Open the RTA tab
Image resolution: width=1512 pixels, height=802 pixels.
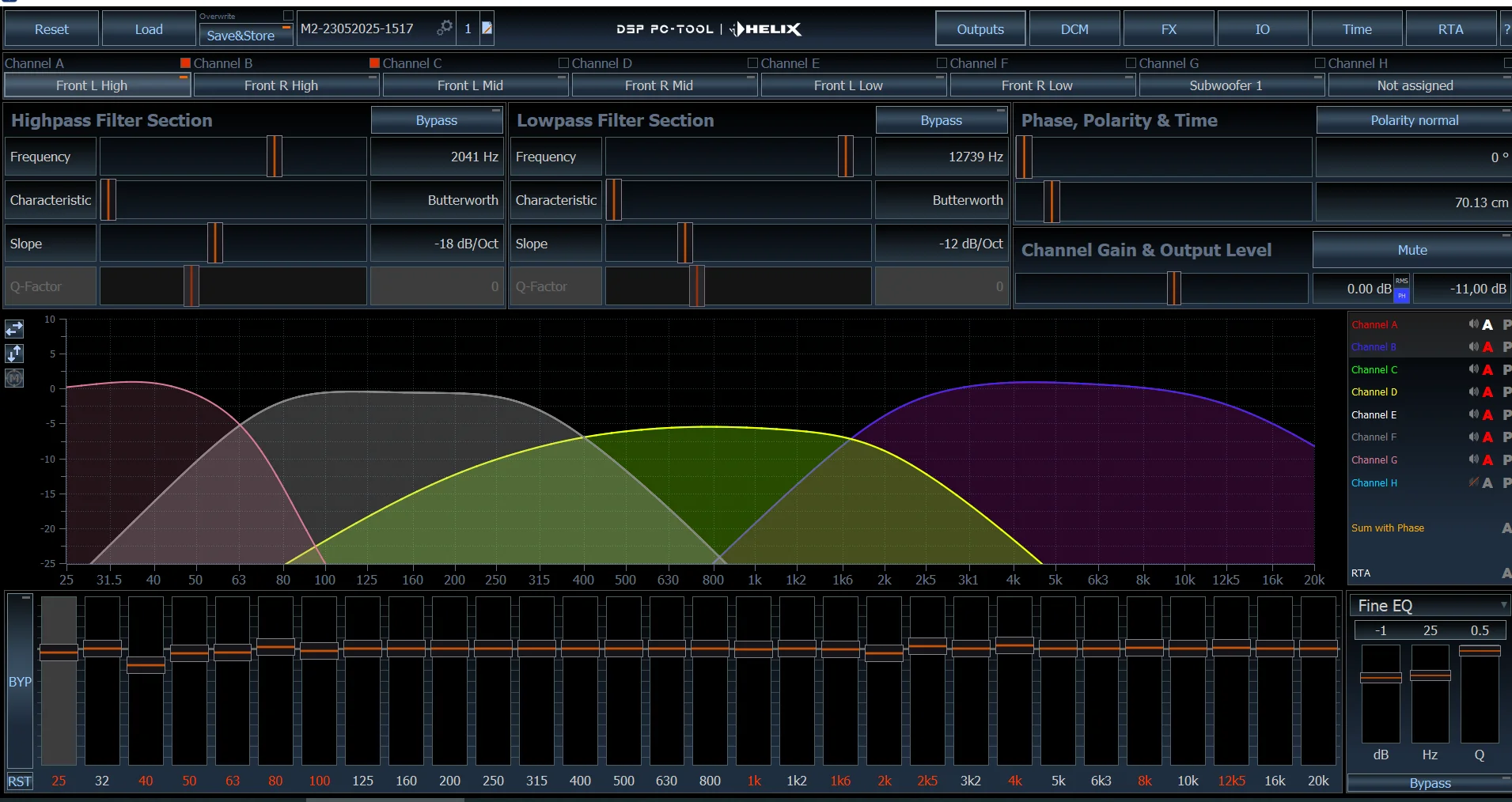tap(1449, 29)
